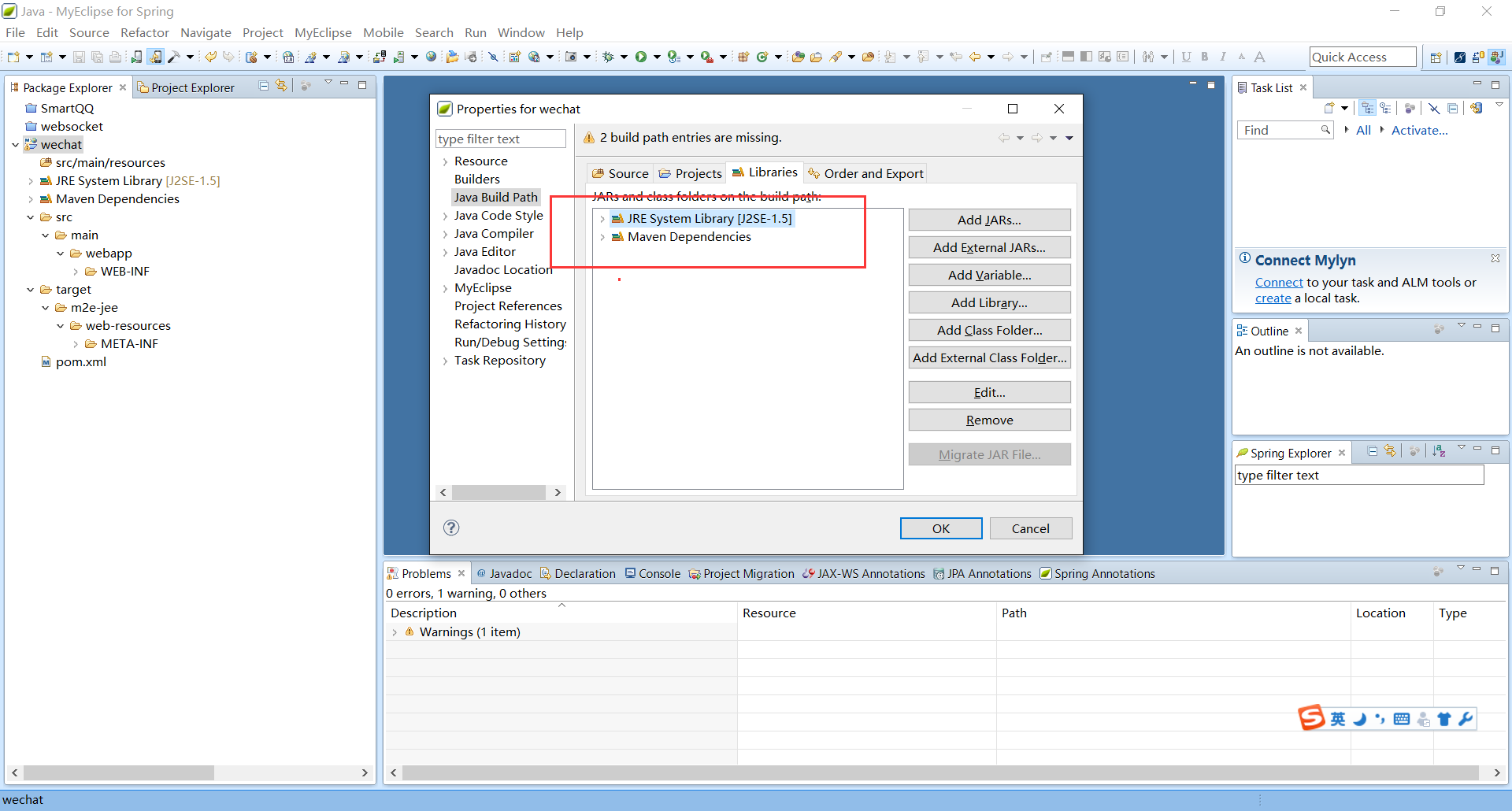Viewport: 1512px width, 811px height.
Task: Collapse All in Package Explorer toolbar
Action: coord(264,86)
